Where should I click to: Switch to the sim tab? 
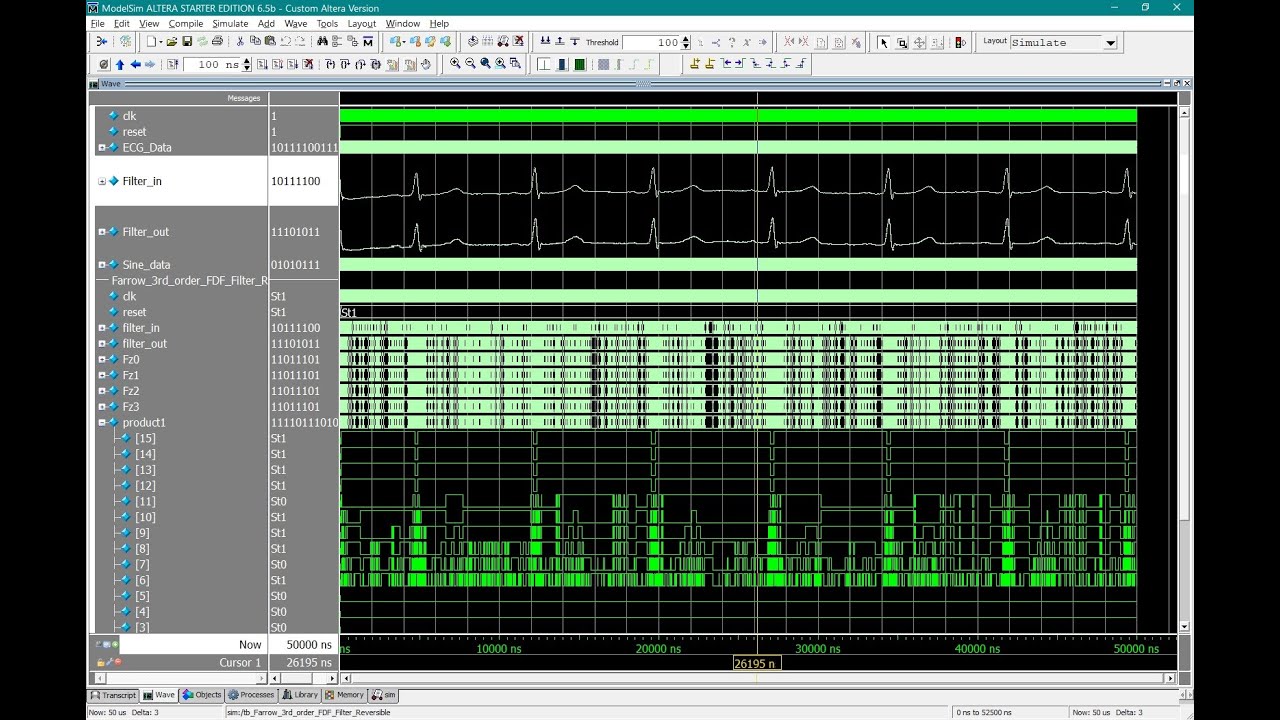(x=383, y=695)
